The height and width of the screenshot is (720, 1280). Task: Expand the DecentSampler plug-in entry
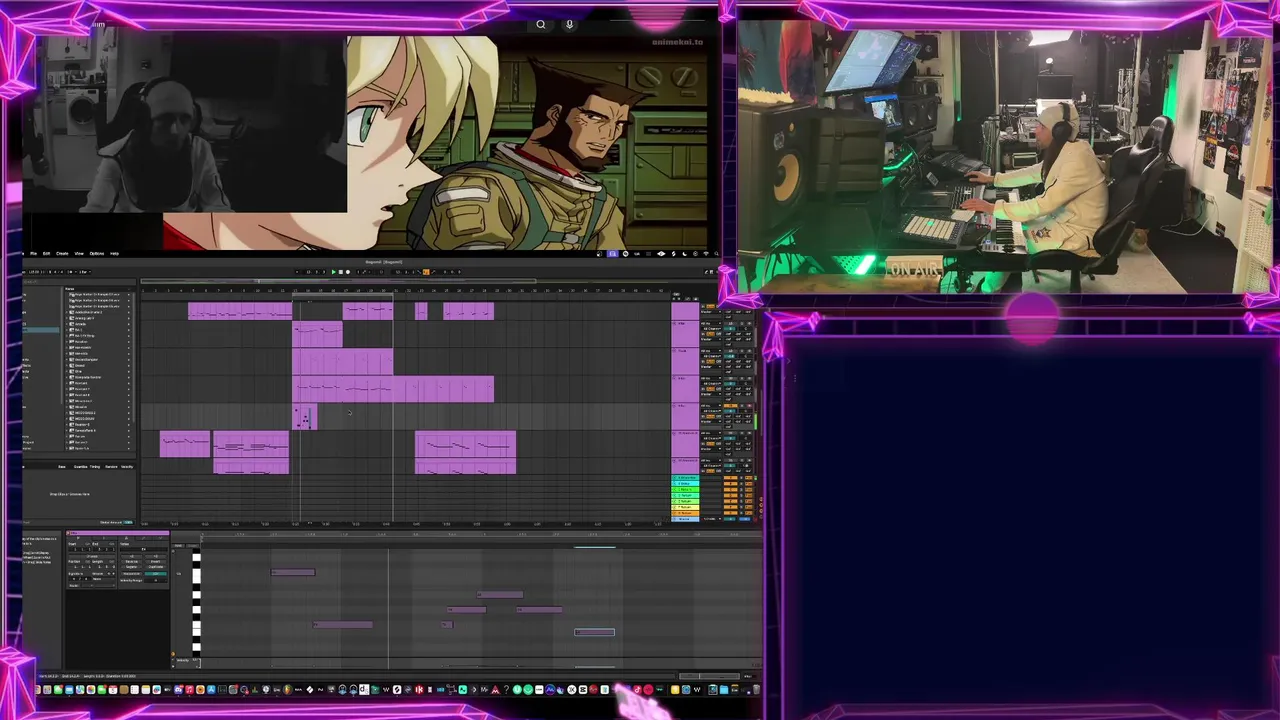67,359
